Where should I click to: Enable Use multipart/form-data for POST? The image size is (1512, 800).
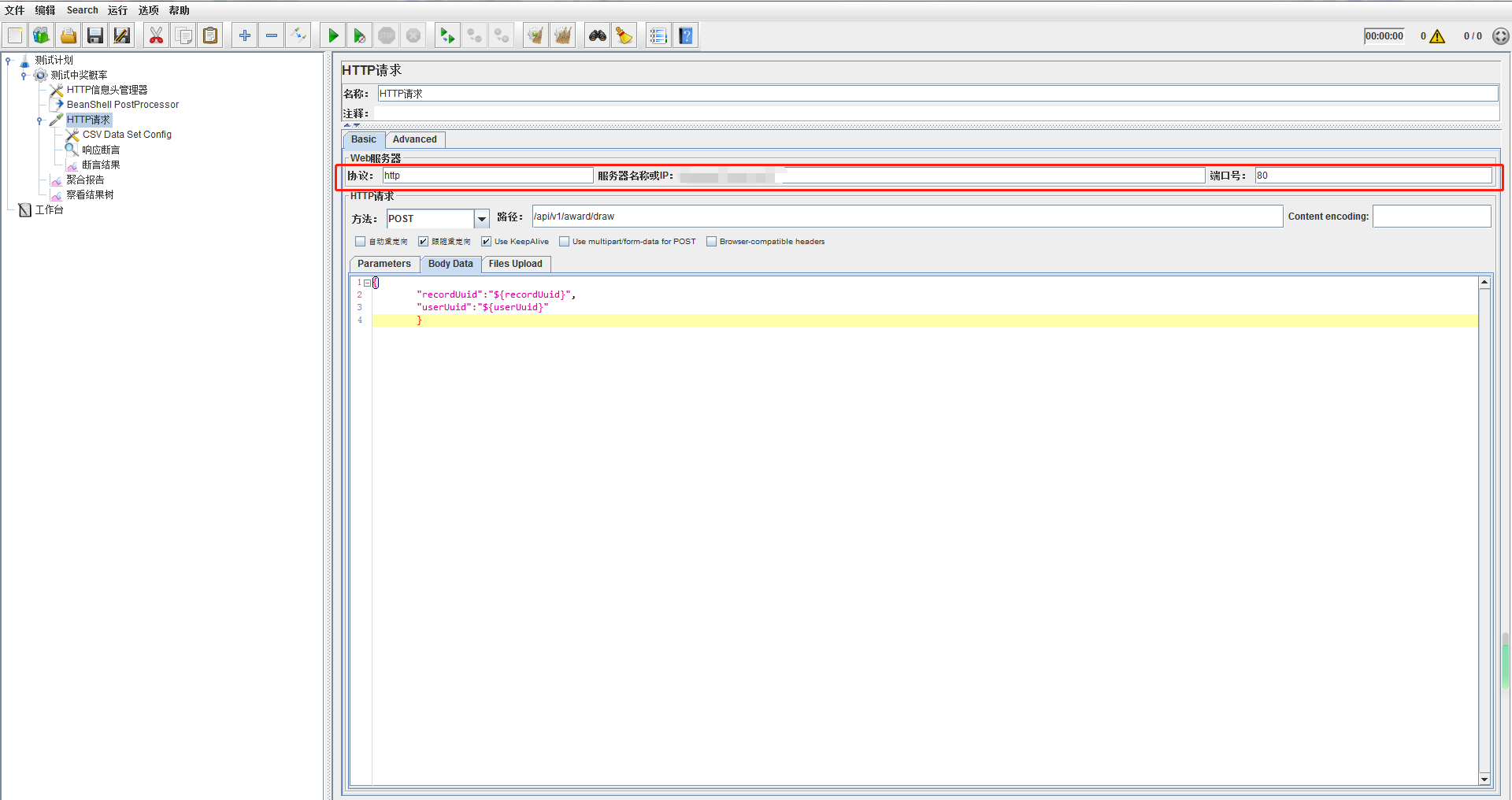coord(564,242)
